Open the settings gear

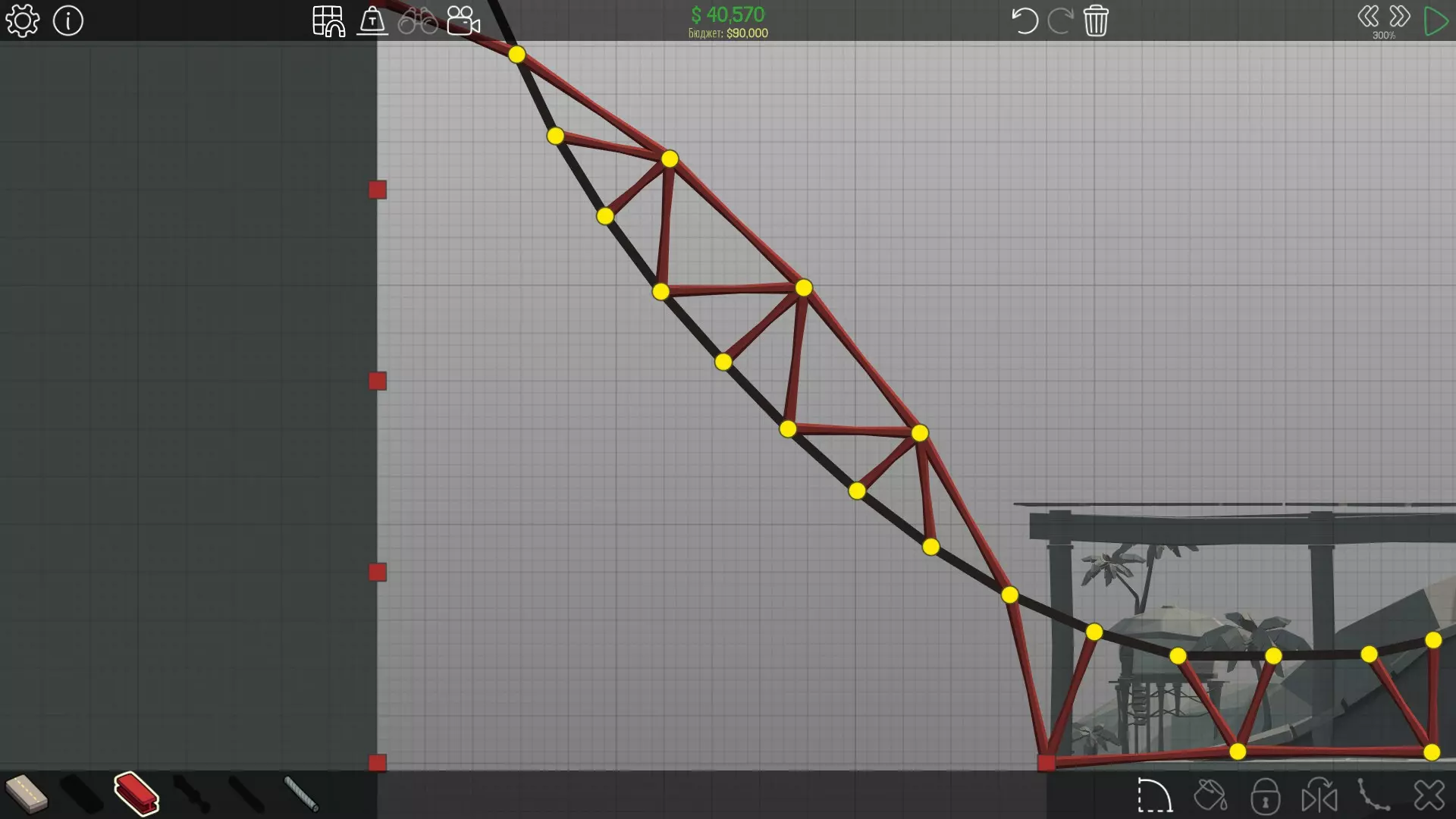pyautogui.click(x=23, y=21)
